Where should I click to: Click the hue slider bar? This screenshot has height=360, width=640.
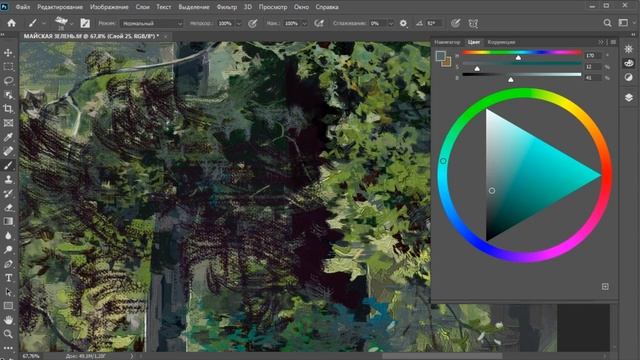click(522, 53)
